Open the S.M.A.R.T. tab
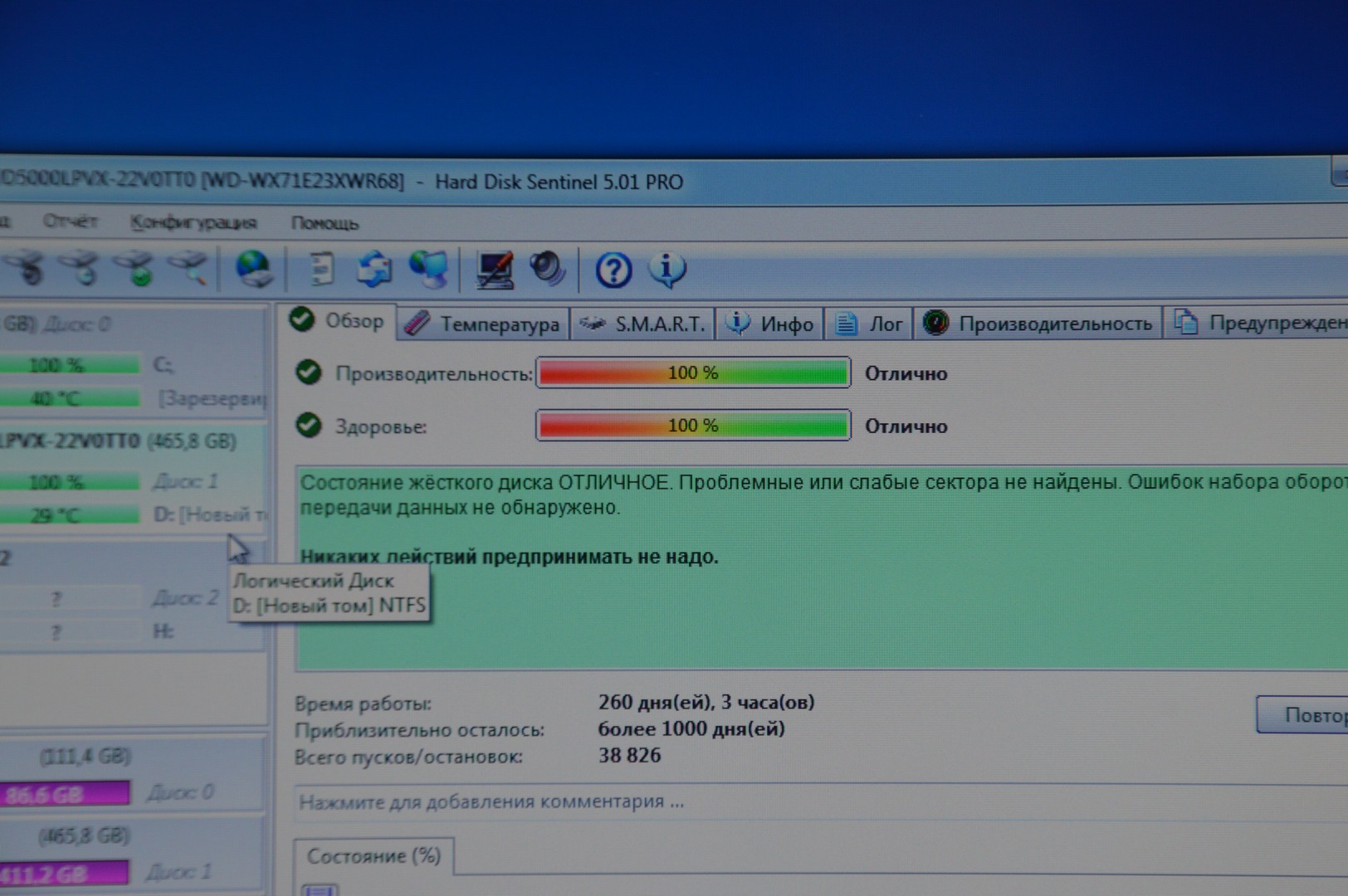The height and width of the screenshot is (896, 1348). point(642,324)
